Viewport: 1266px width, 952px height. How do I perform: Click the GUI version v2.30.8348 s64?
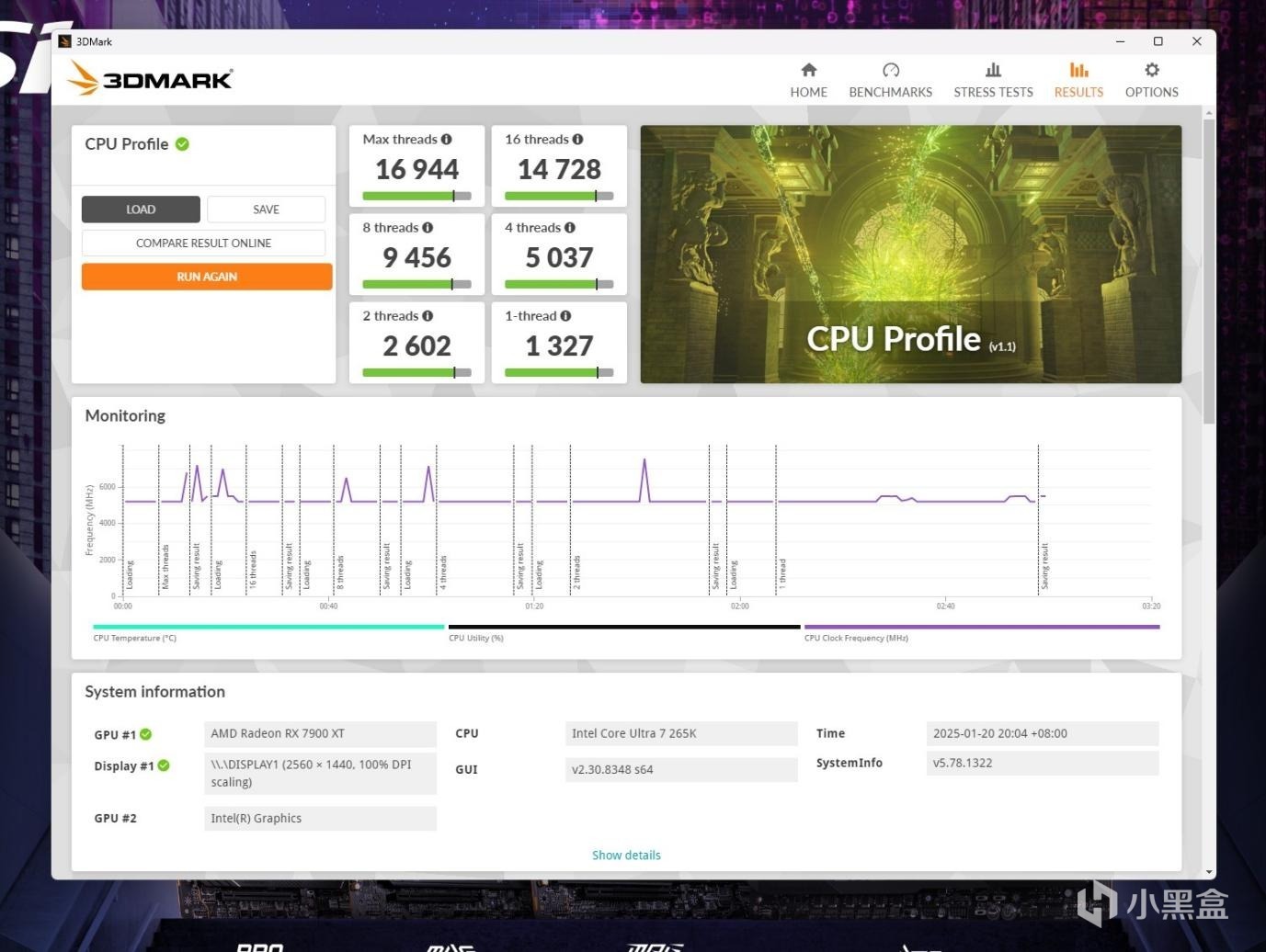coord(681,769)
